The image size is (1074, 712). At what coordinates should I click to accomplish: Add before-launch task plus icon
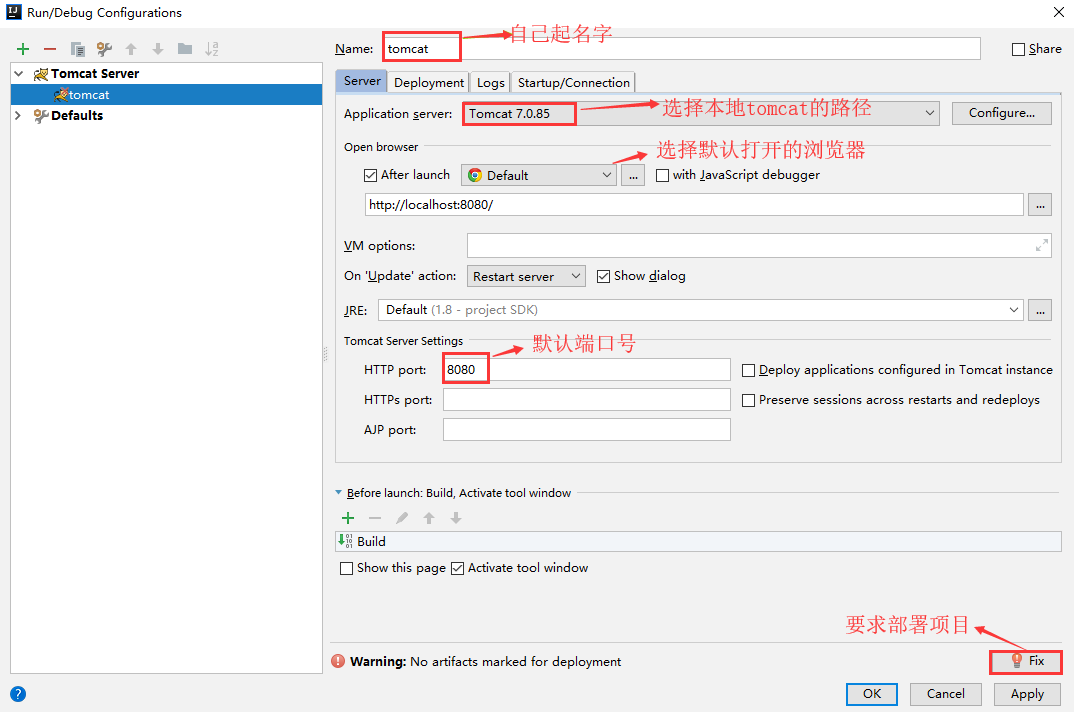click(x=348, y=518)
